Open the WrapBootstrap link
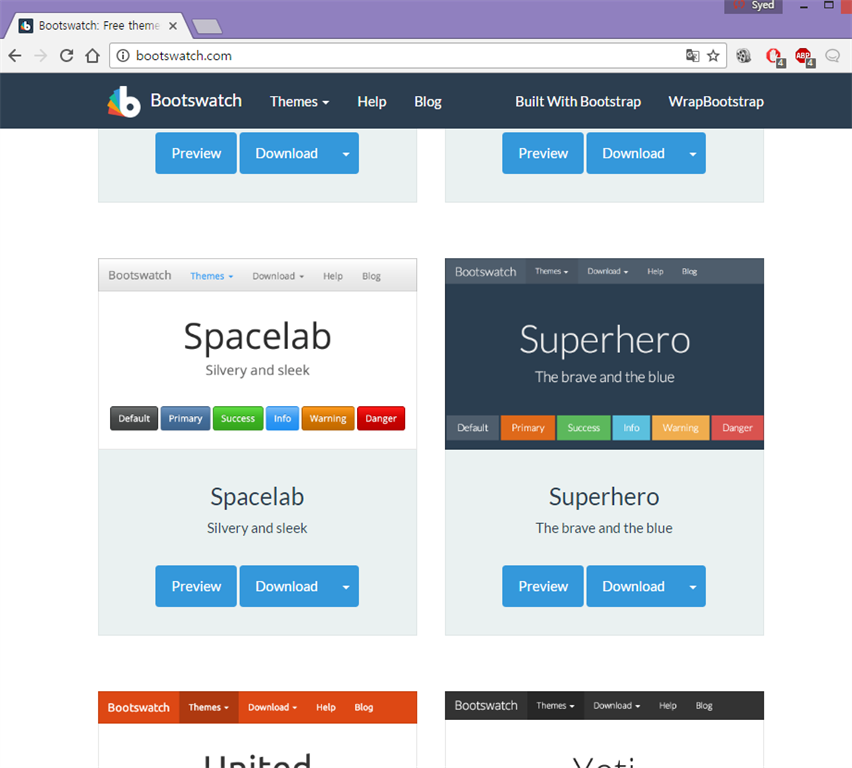The width and height of the screenshot is (852, 768). (716, 102)
